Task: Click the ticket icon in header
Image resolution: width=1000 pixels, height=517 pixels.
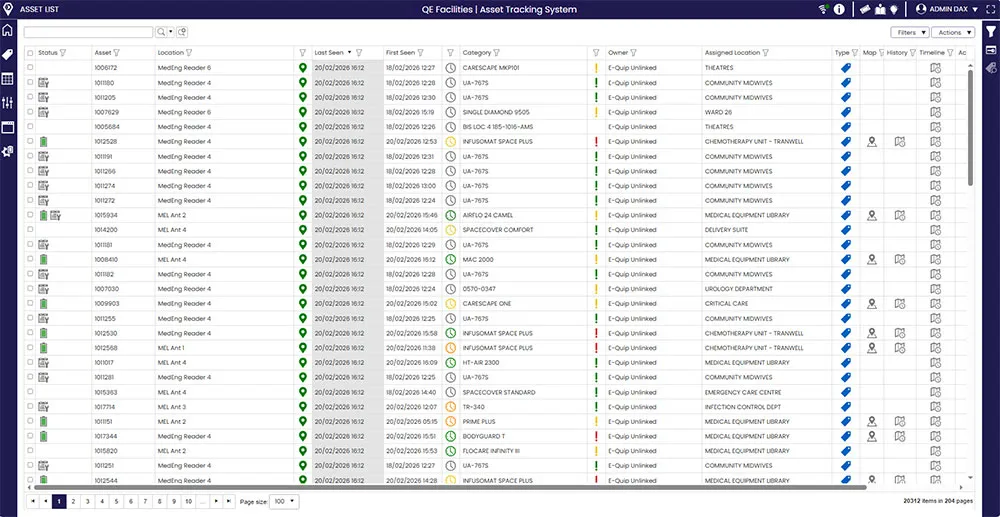Action: [865, 9]
